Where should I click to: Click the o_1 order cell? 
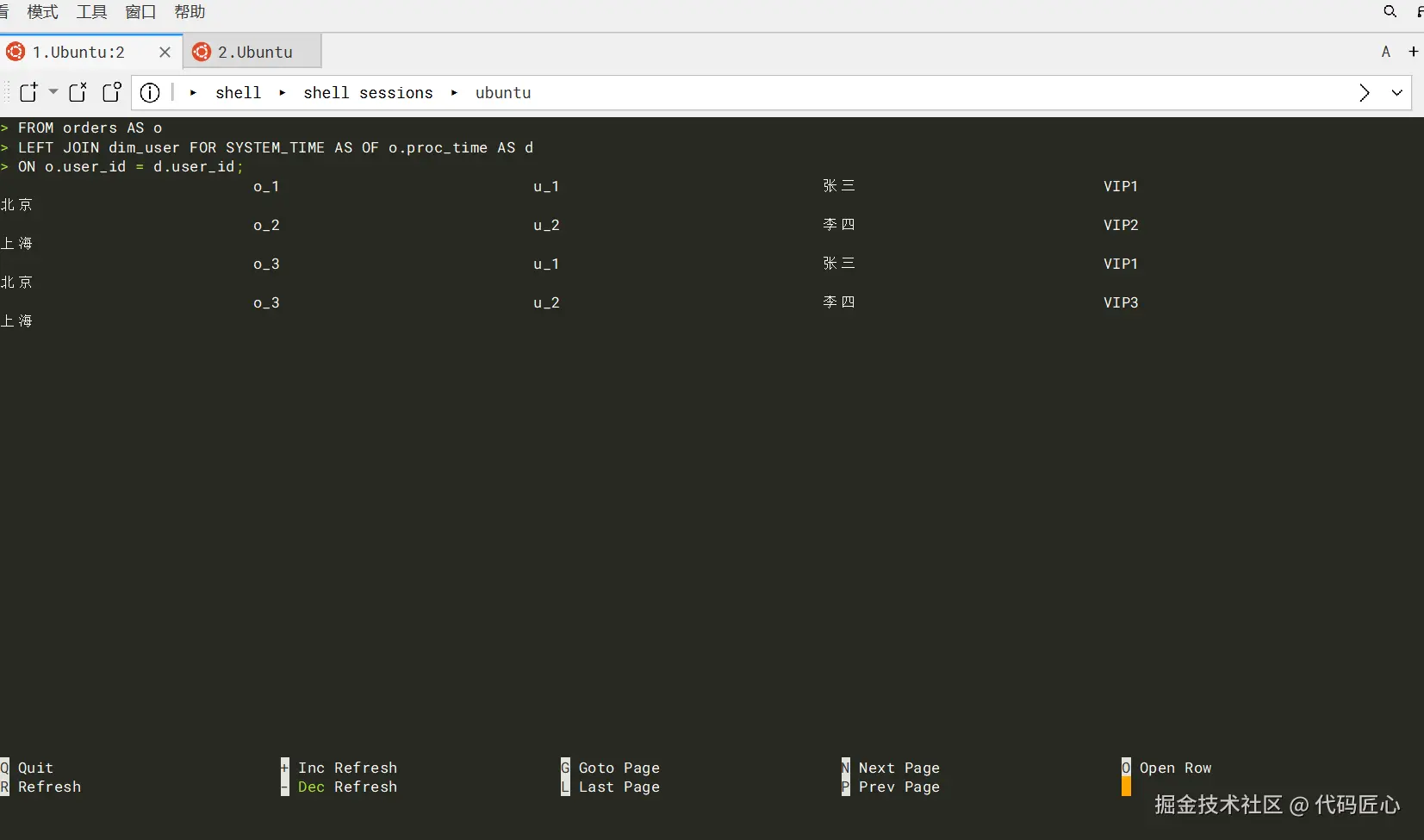(266, 186)
